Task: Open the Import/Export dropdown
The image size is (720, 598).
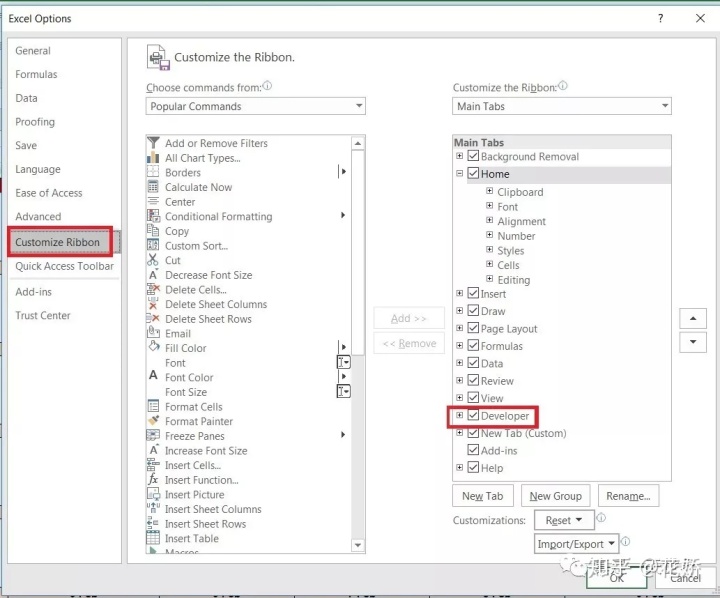Action: pyautogui.click(x=576, y=544)
